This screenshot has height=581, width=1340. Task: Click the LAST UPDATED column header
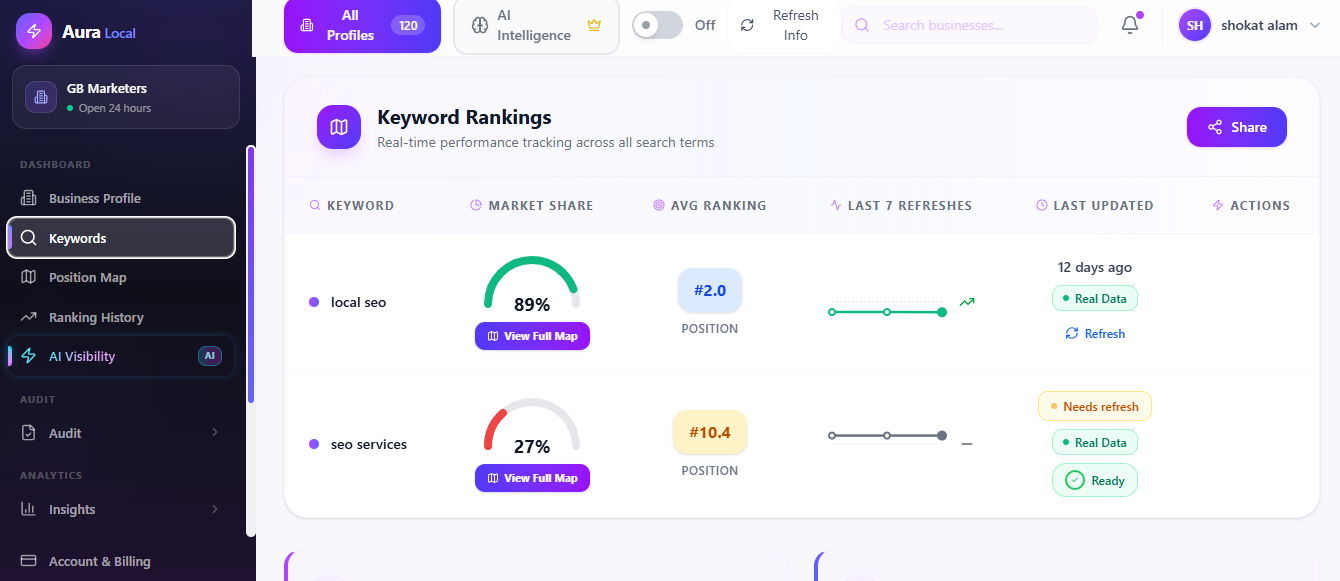tap(1095, 205)
